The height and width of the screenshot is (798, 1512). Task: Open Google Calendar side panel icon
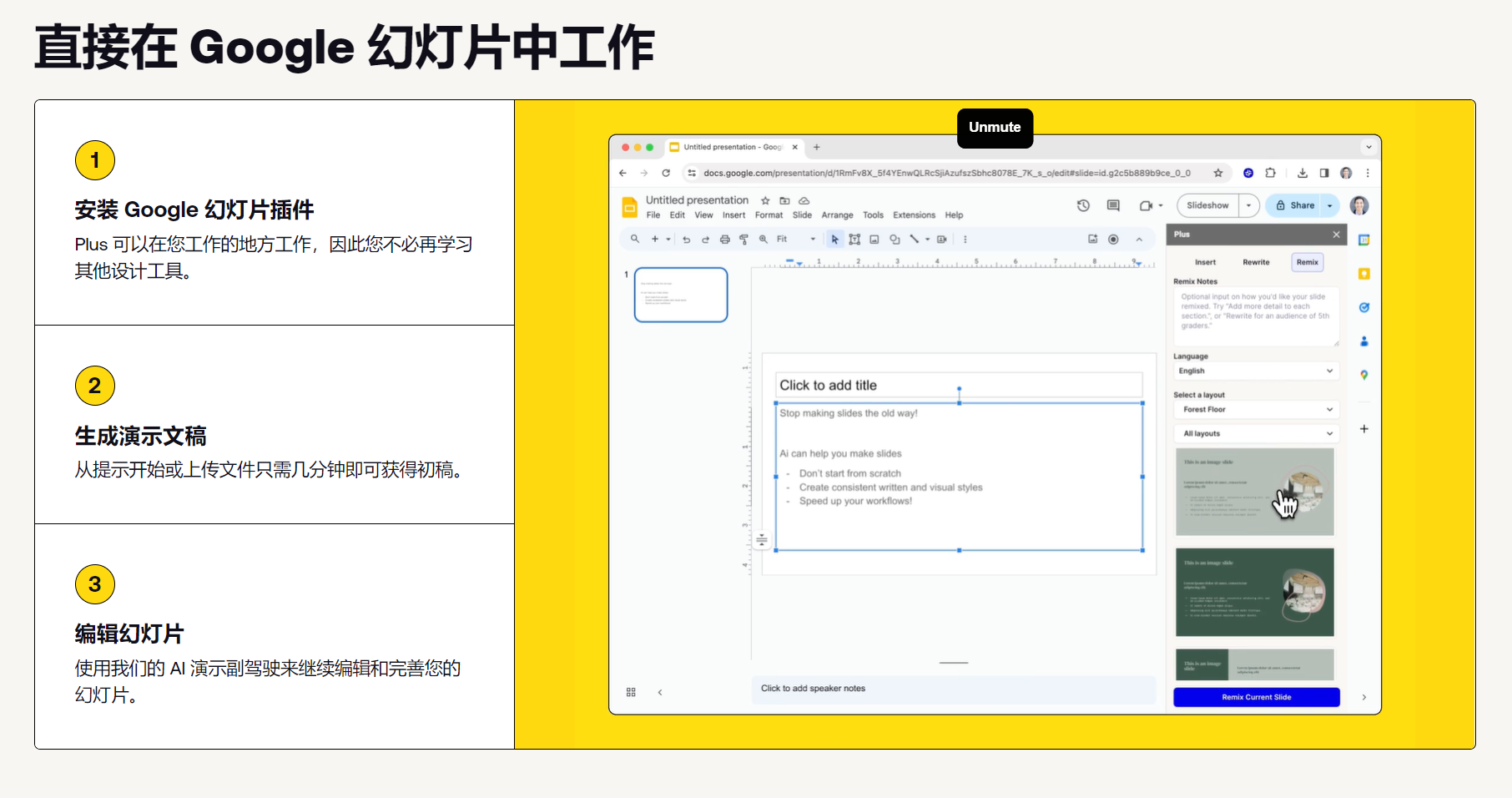click(1364, 240)
